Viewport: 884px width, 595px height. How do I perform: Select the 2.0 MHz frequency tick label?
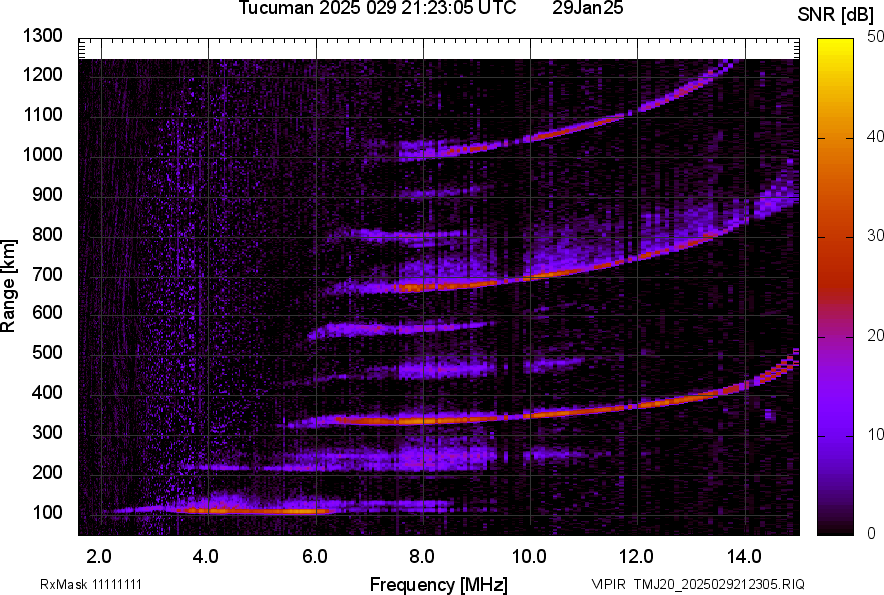click(x=99, y=556)
